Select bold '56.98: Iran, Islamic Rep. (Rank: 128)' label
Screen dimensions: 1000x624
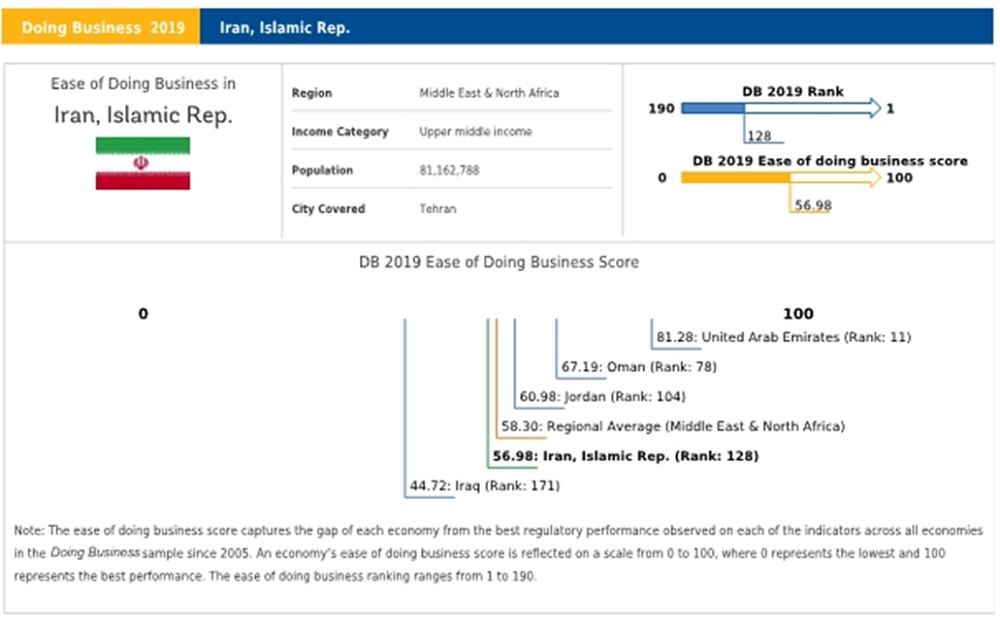(626, 456)
